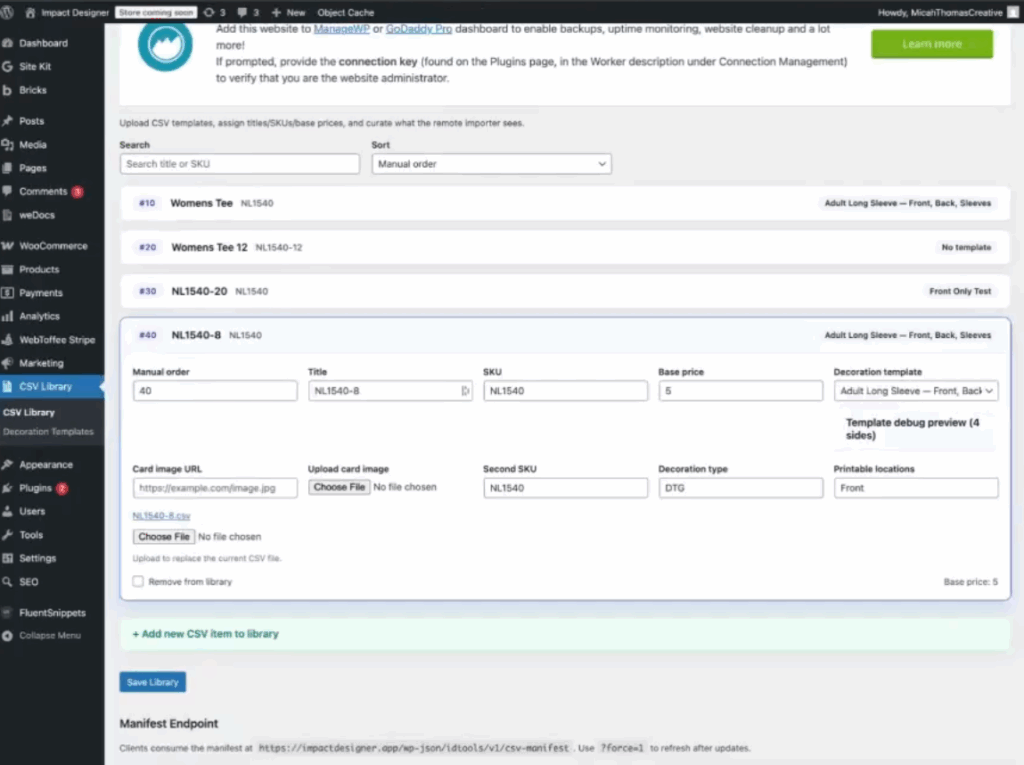Open the Decoration template dropdown
This screenshot has height=765, width=1024.
(x=915, y=391)
